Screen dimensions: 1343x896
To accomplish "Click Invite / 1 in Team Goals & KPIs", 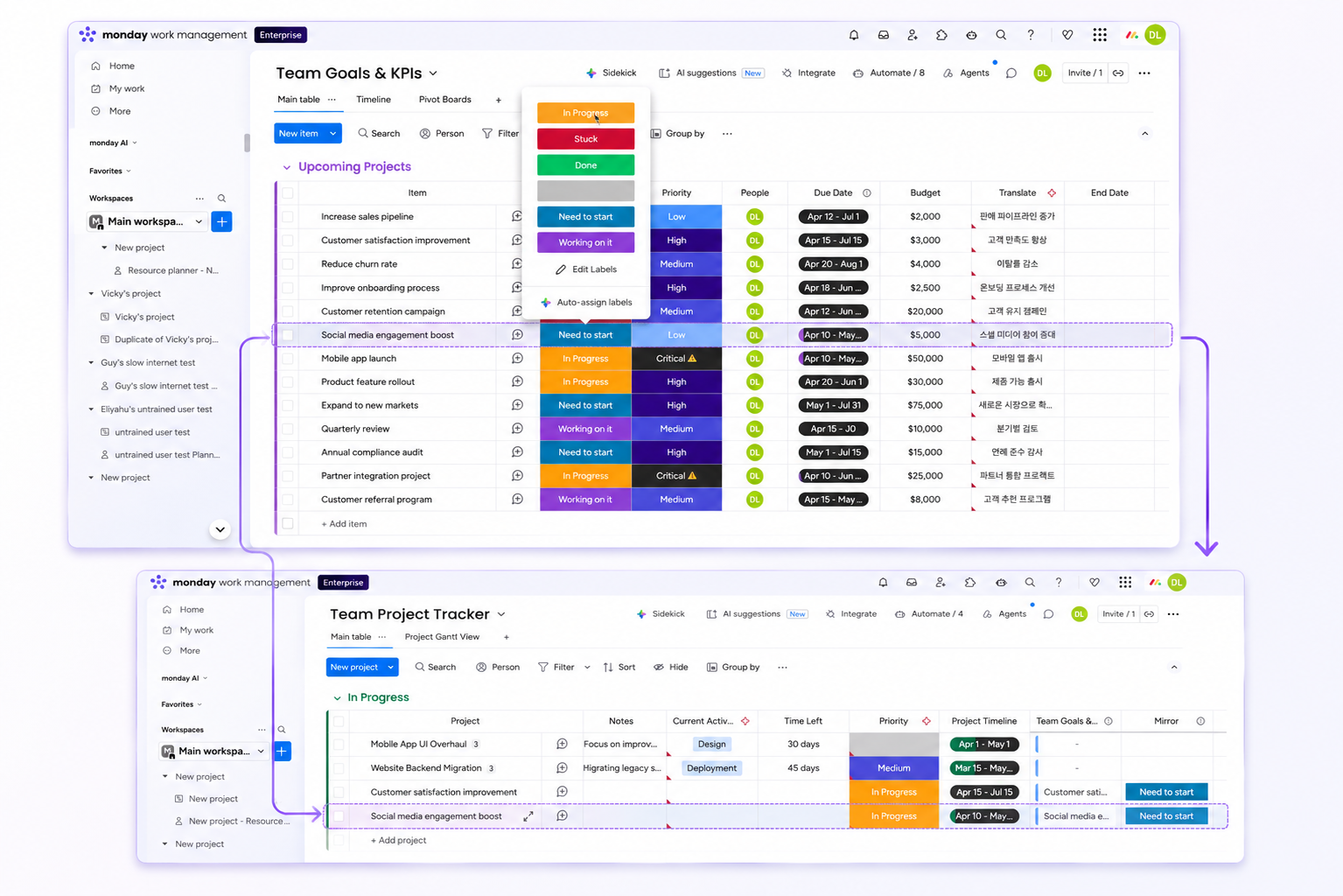I will tap(1085, 73).
